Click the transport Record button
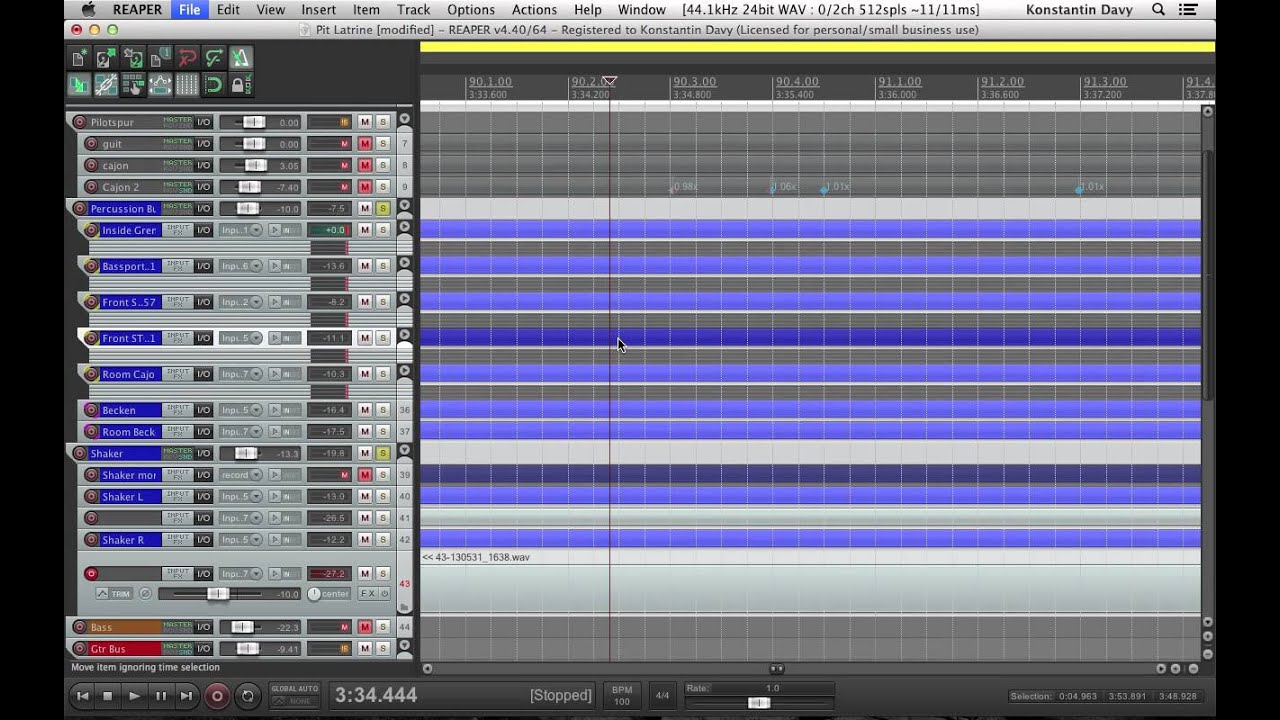This screenshot has height=720, width=1280. tap(216, 696)
